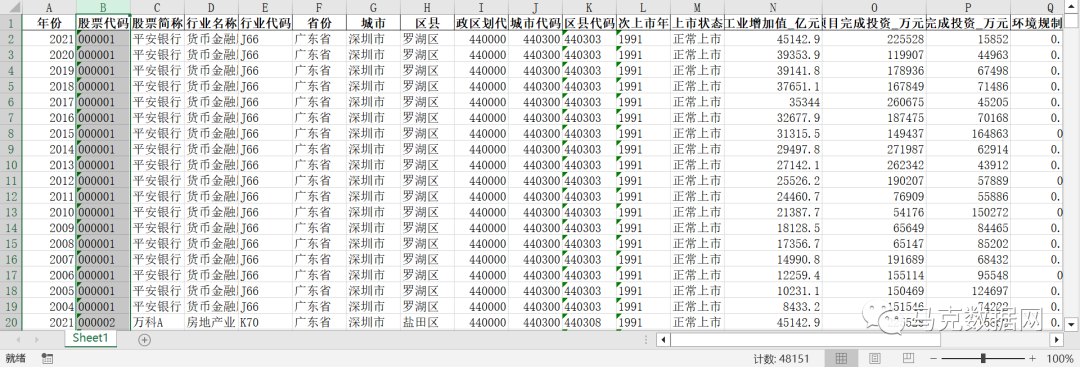Click the 股票代码 header cell
The width and height of the screenshot is (1080, 367).
(103, 23)
